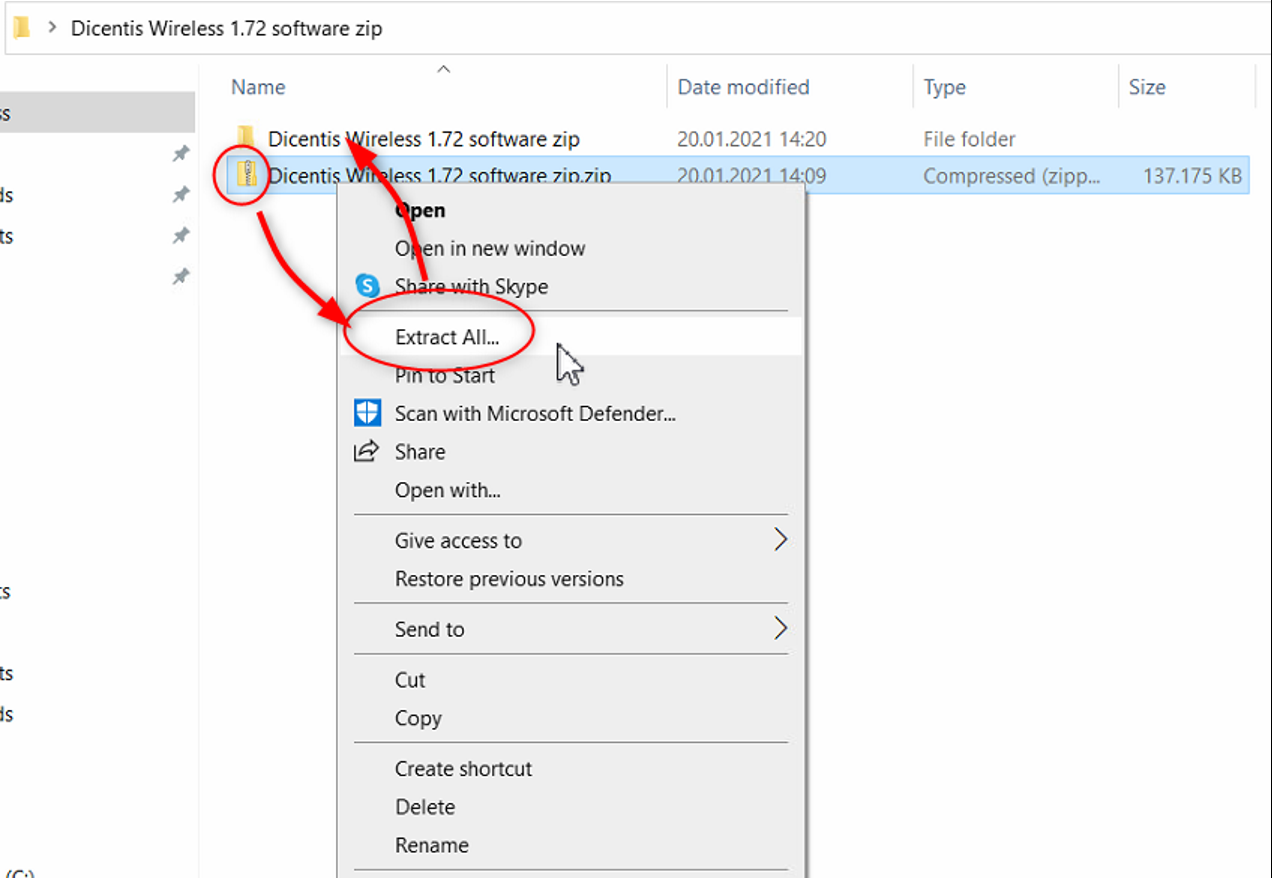Click Restore previous versions entry
The image size is (1272, 878).
pos(509,579)
